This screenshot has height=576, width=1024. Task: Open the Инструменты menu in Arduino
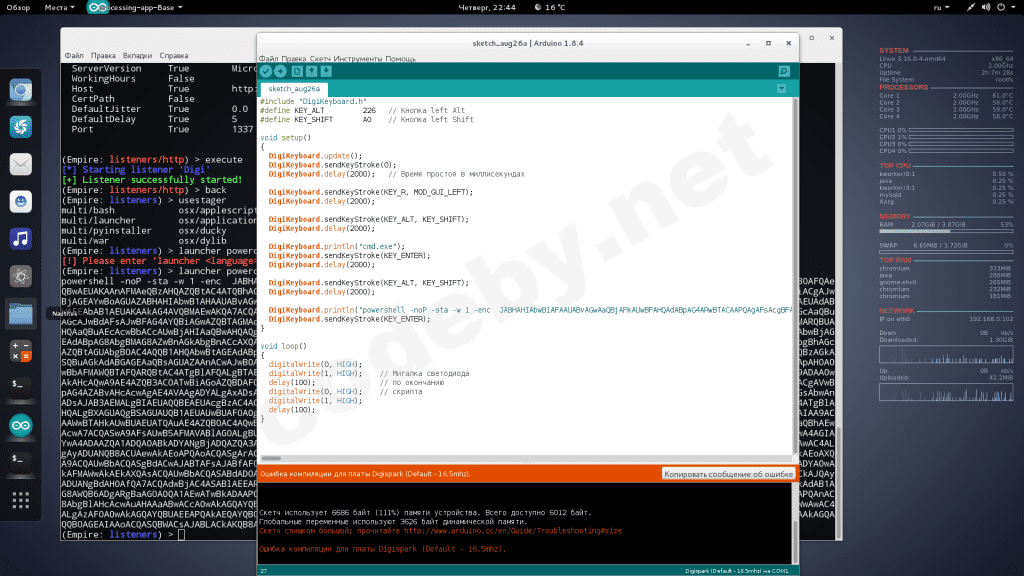tap(358, 59)
